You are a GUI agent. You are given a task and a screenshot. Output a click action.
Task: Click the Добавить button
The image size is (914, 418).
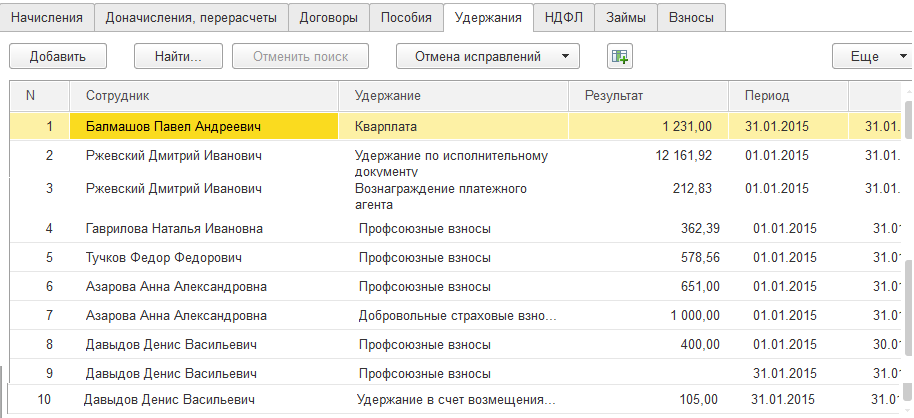pyautogui.click(x=58, y=57)
